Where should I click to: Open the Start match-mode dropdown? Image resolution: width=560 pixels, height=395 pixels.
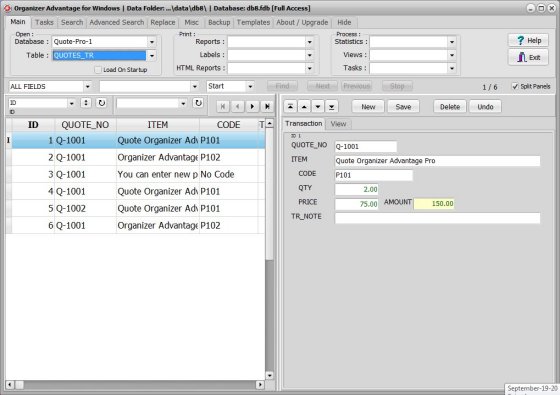click(250, 86)
